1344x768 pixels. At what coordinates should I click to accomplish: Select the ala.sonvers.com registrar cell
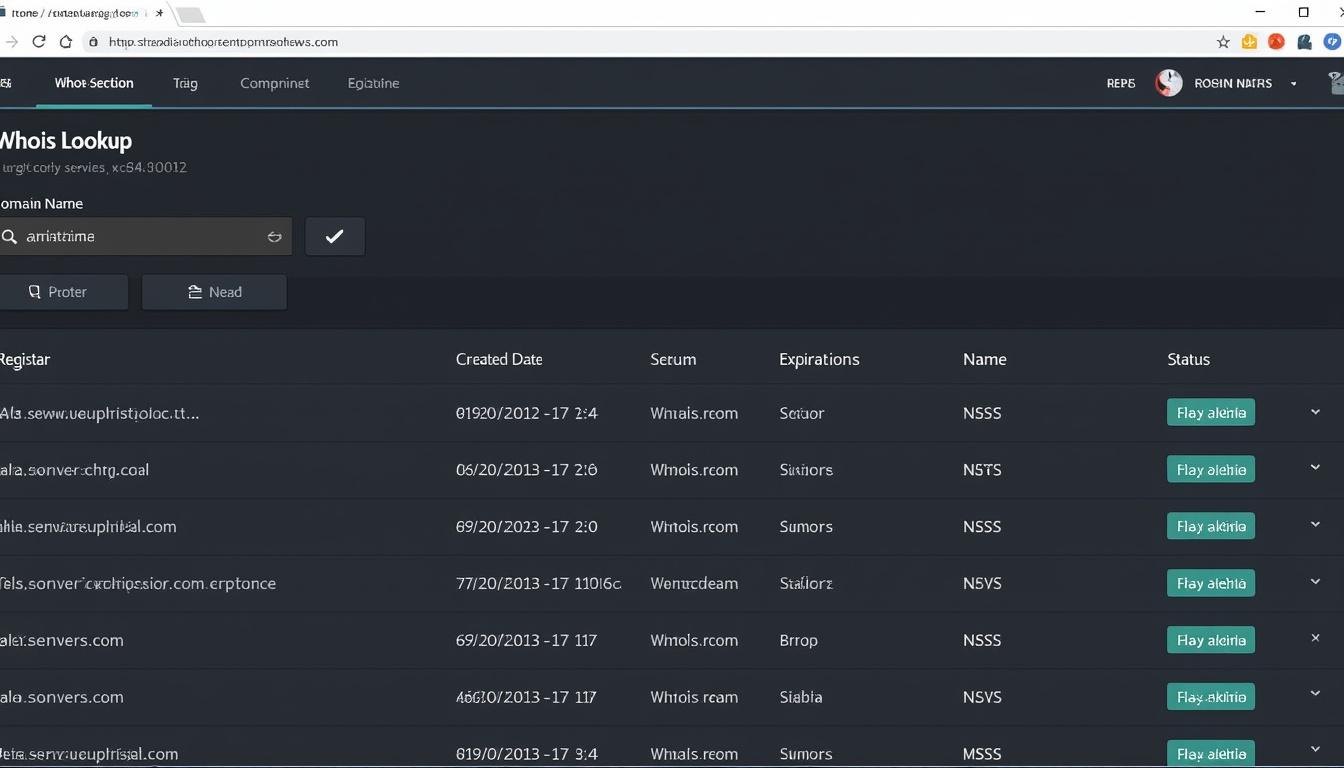click(x=62, y=697)
